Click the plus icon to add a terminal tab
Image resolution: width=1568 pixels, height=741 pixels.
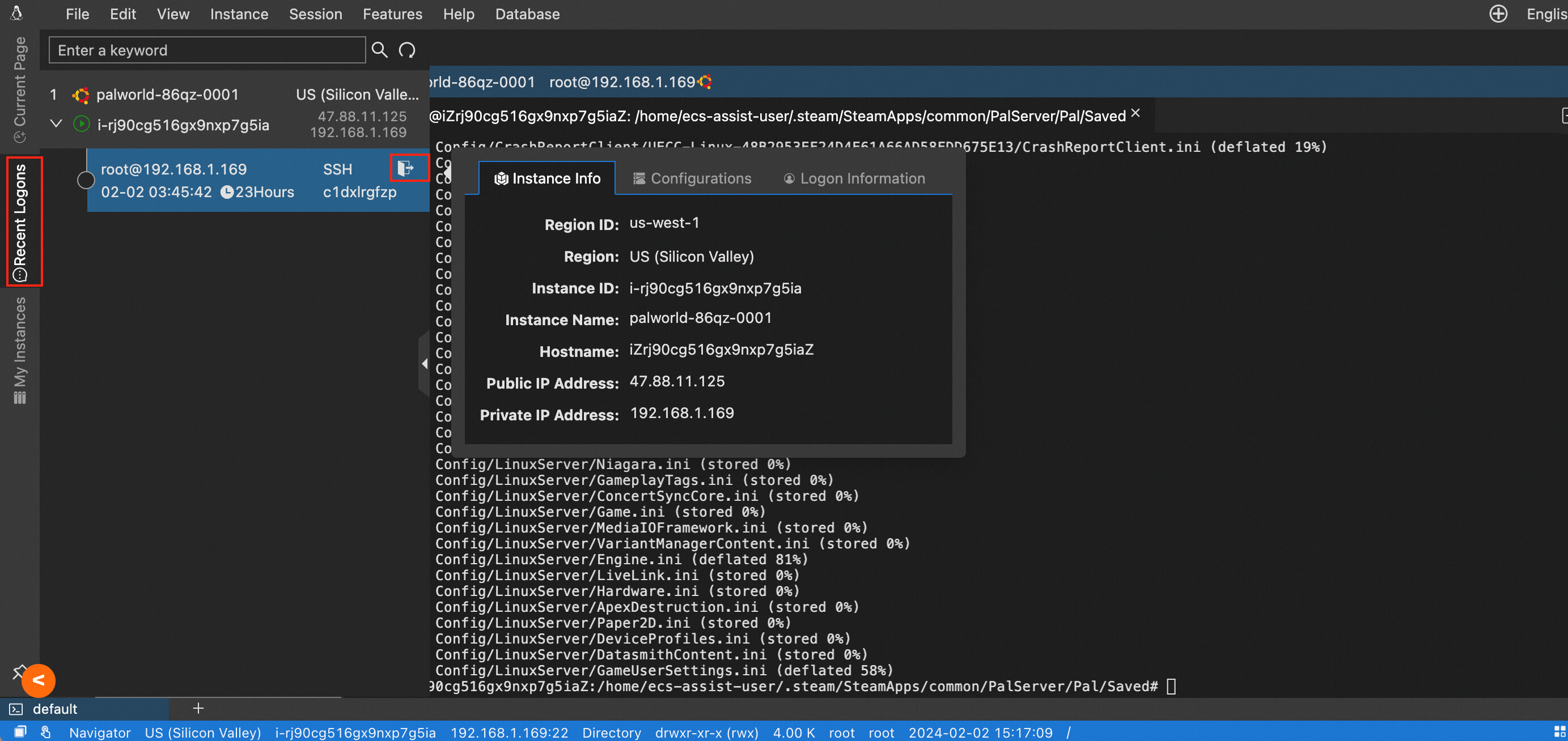[x=198, y=708]
